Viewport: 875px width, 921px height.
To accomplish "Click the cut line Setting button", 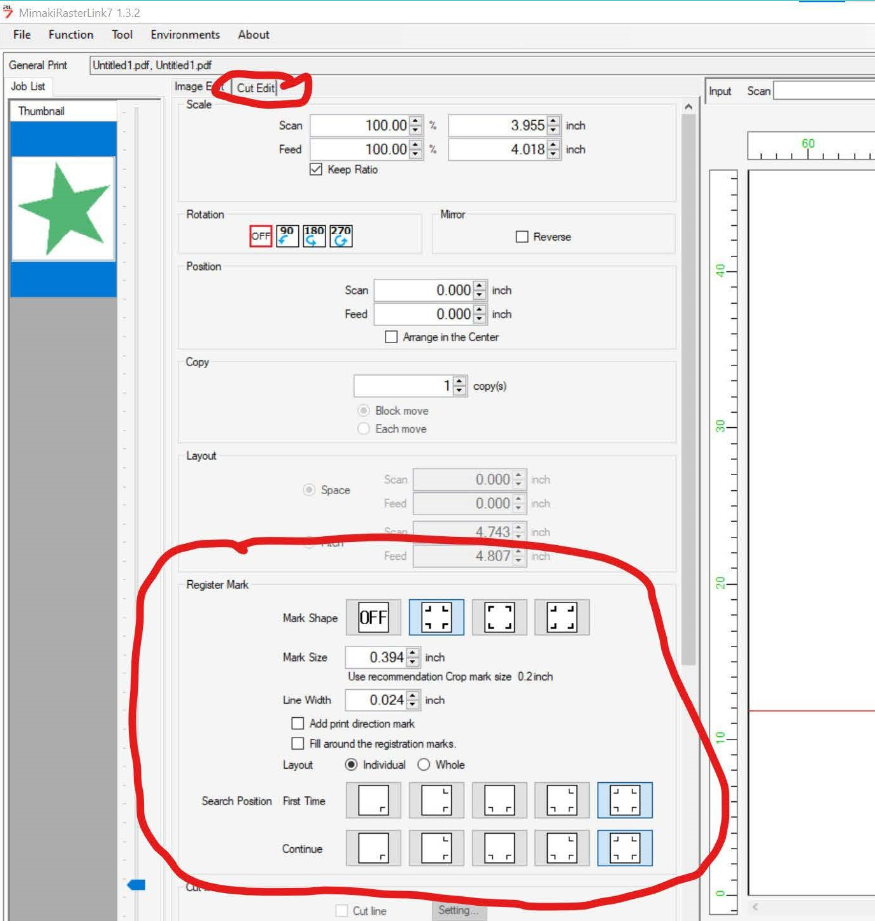I will tap(458, 910).
